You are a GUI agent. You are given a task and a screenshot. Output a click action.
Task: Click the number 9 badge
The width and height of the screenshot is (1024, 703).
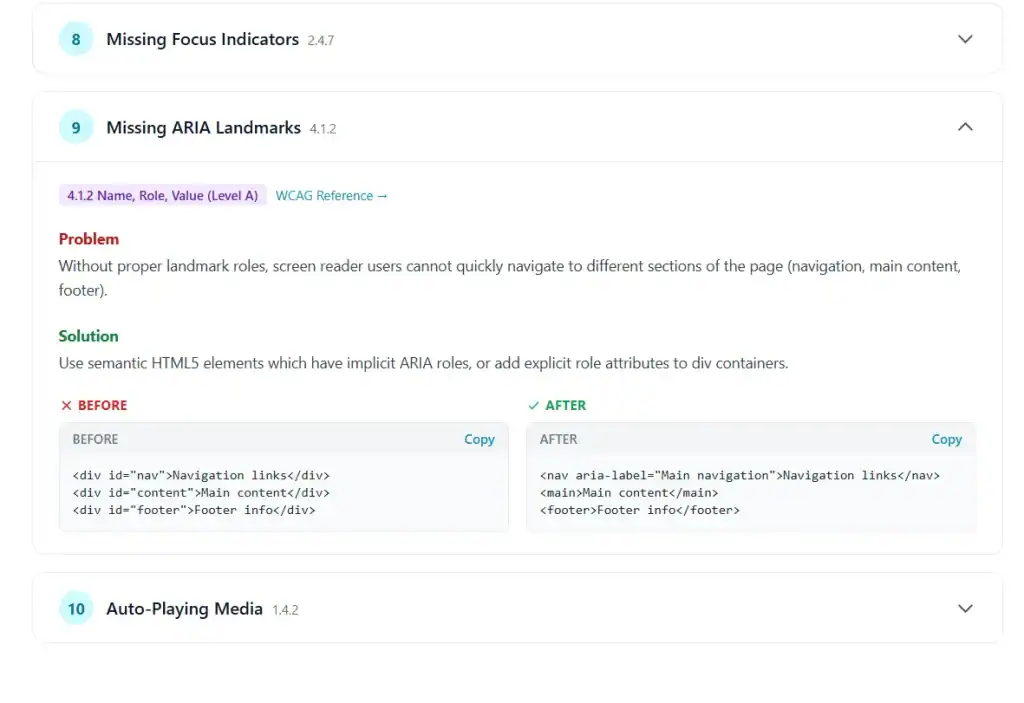(76, 127)
